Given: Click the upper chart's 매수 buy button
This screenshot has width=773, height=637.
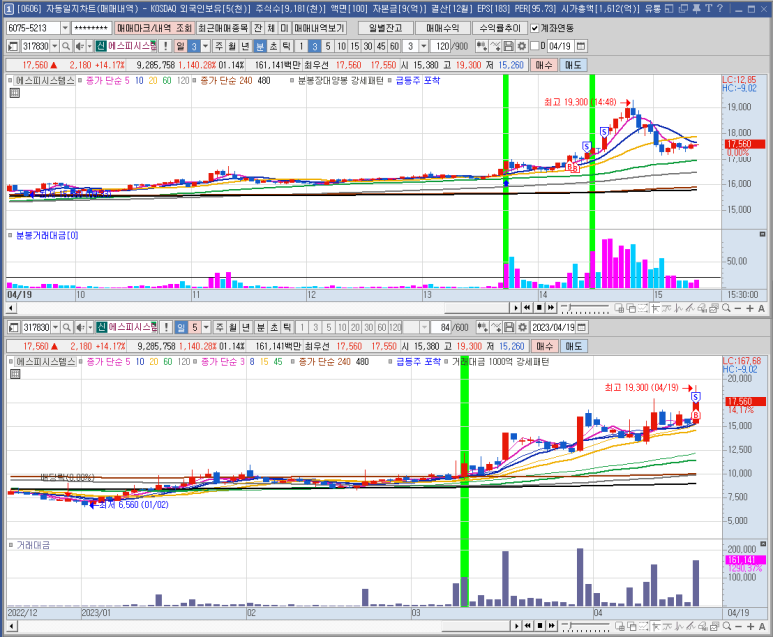Looking at the screenshot, I should pyautogui.click(x=544, y=65).
